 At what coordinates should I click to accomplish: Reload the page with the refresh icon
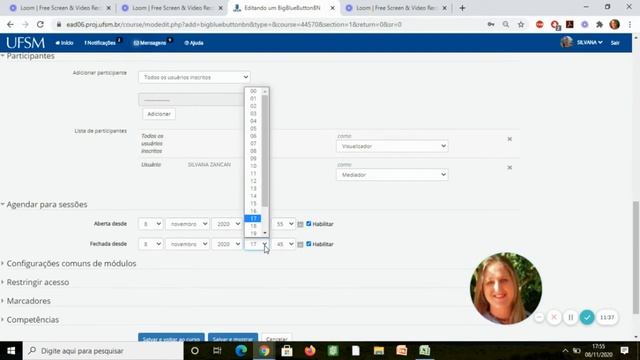tap(40, 24)
